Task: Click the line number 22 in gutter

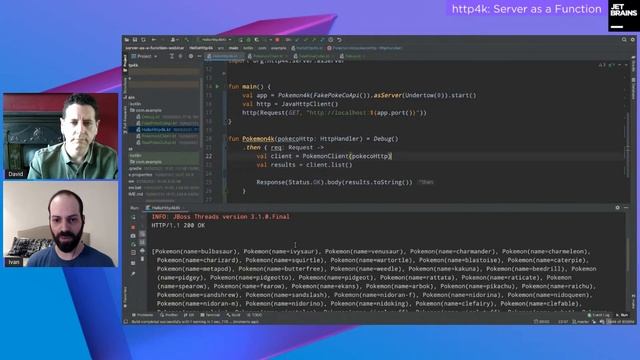Action: coord(209,156)
